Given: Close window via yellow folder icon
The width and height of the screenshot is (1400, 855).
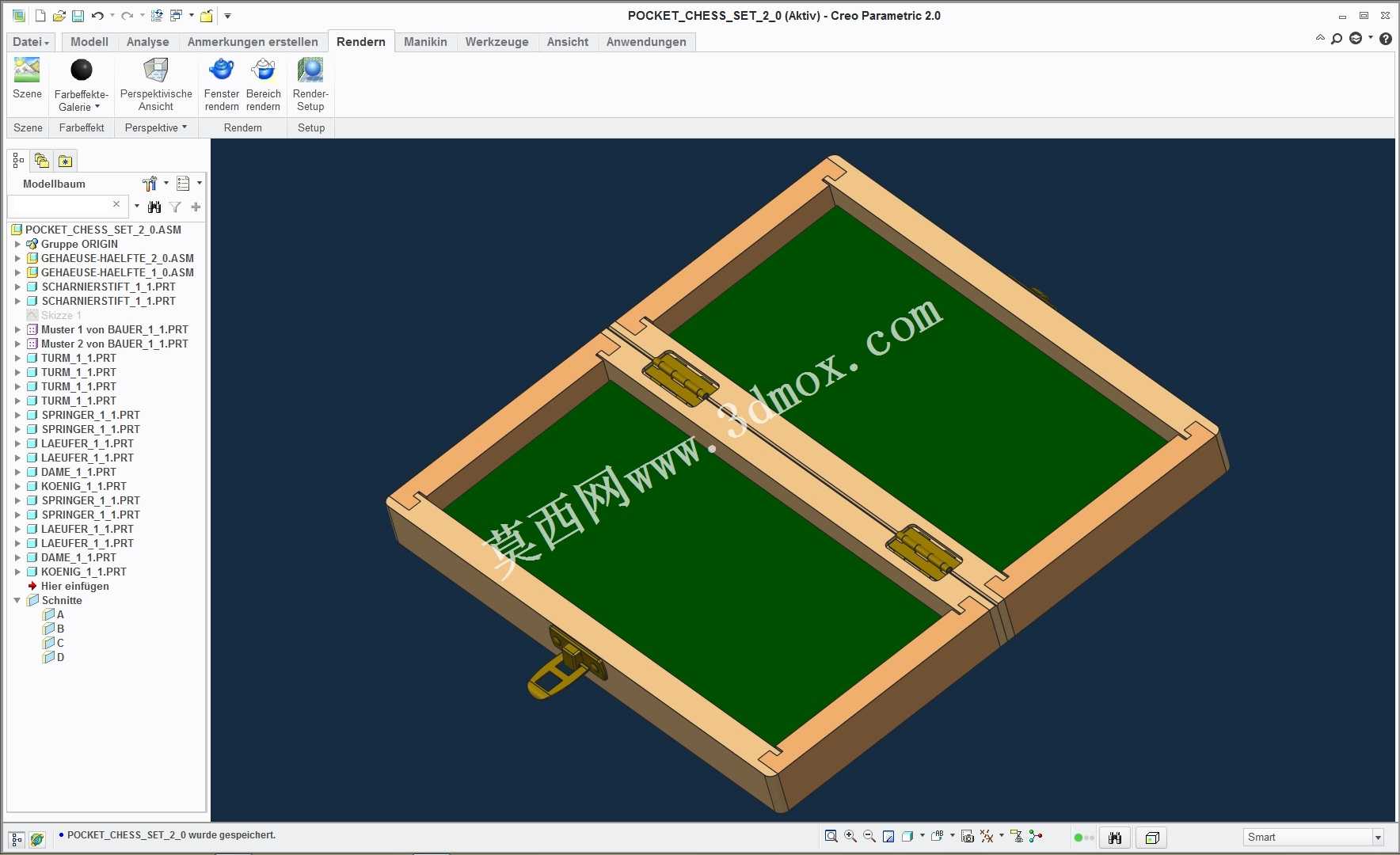Looking at the screenshot, I should [x=207, y=16].
